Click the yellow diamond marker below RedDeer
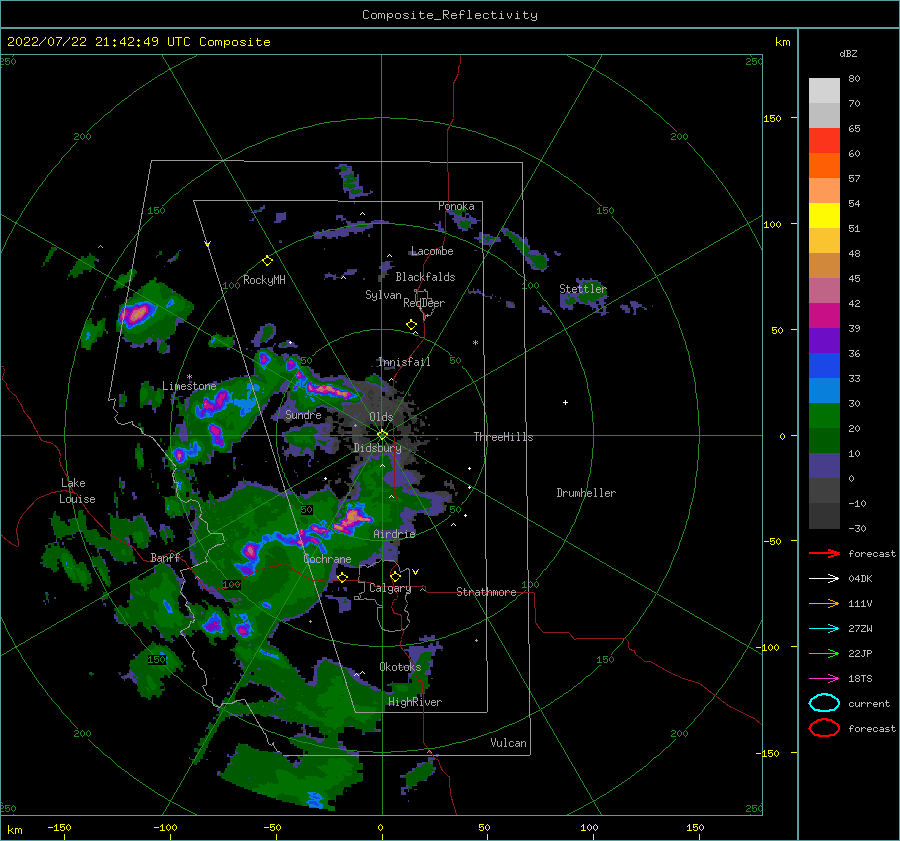The width and height of the screenshot is (900, 841). click(x=411, y=325)
